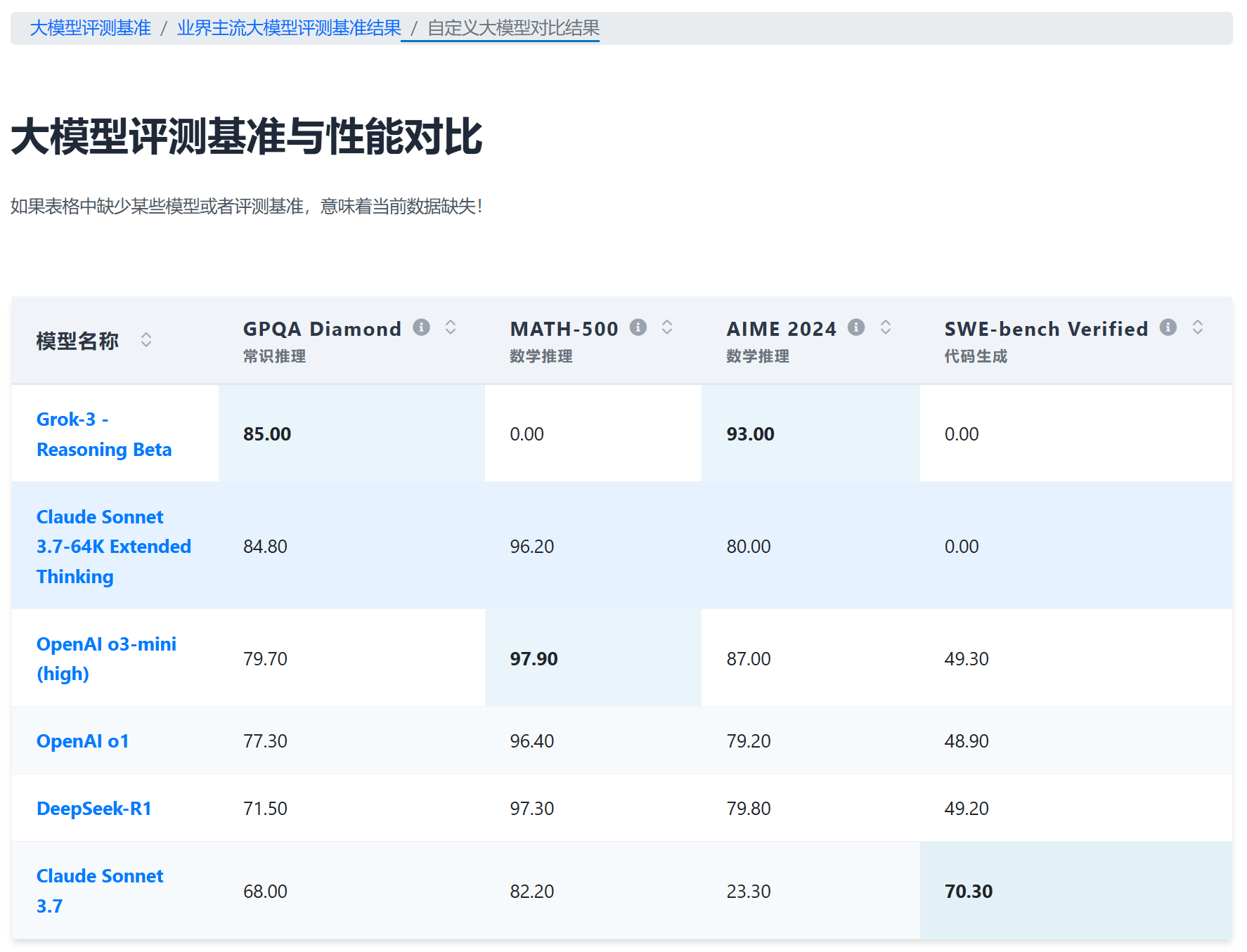1247x952 pixels.
Task: Click the 79.20 AIME score cell
Action: [x=810, y=741]
